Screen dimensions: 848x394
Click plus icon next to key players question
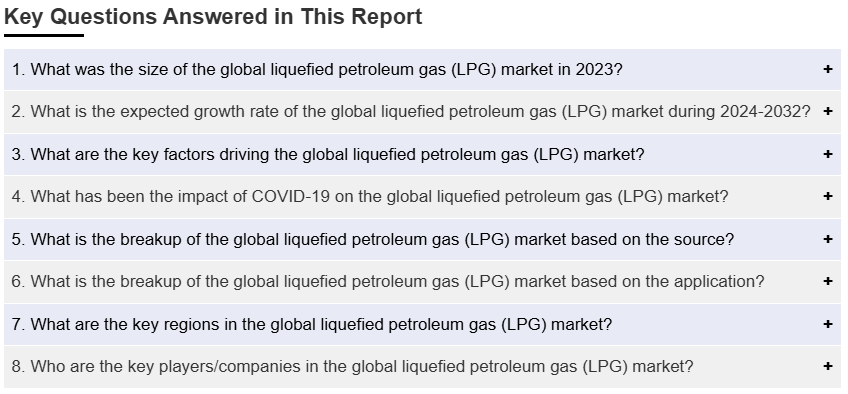pyautogui.click(x=827, y=366)
